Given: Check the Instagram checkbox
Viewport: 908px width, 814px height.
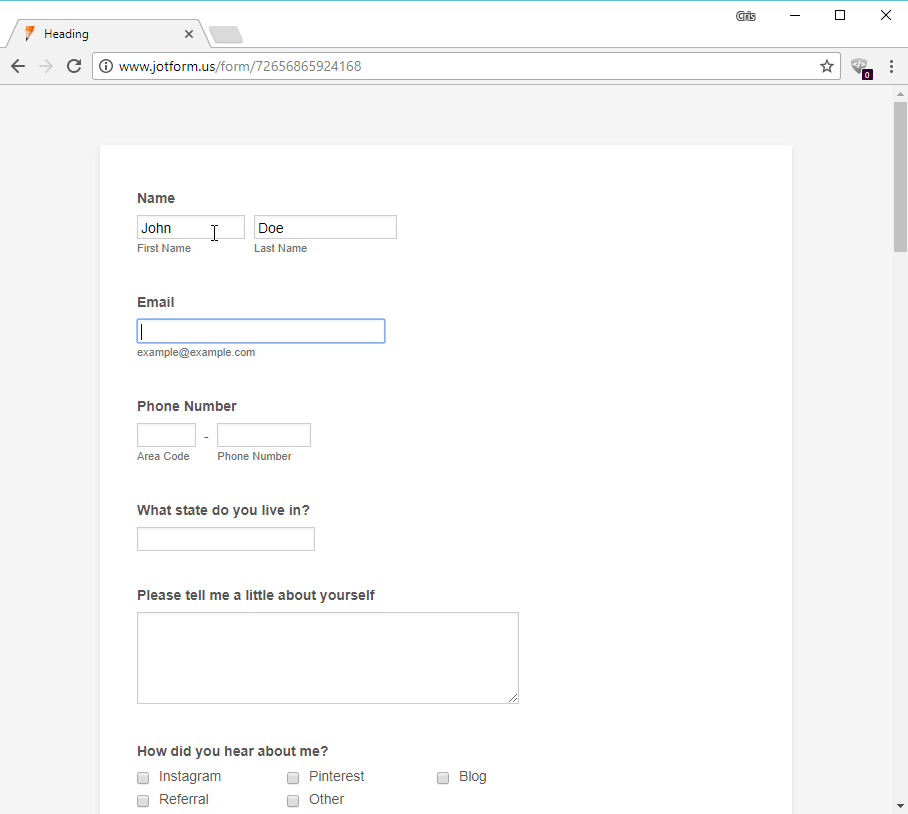Looking at the screenshot, I should tap(143, 777).
